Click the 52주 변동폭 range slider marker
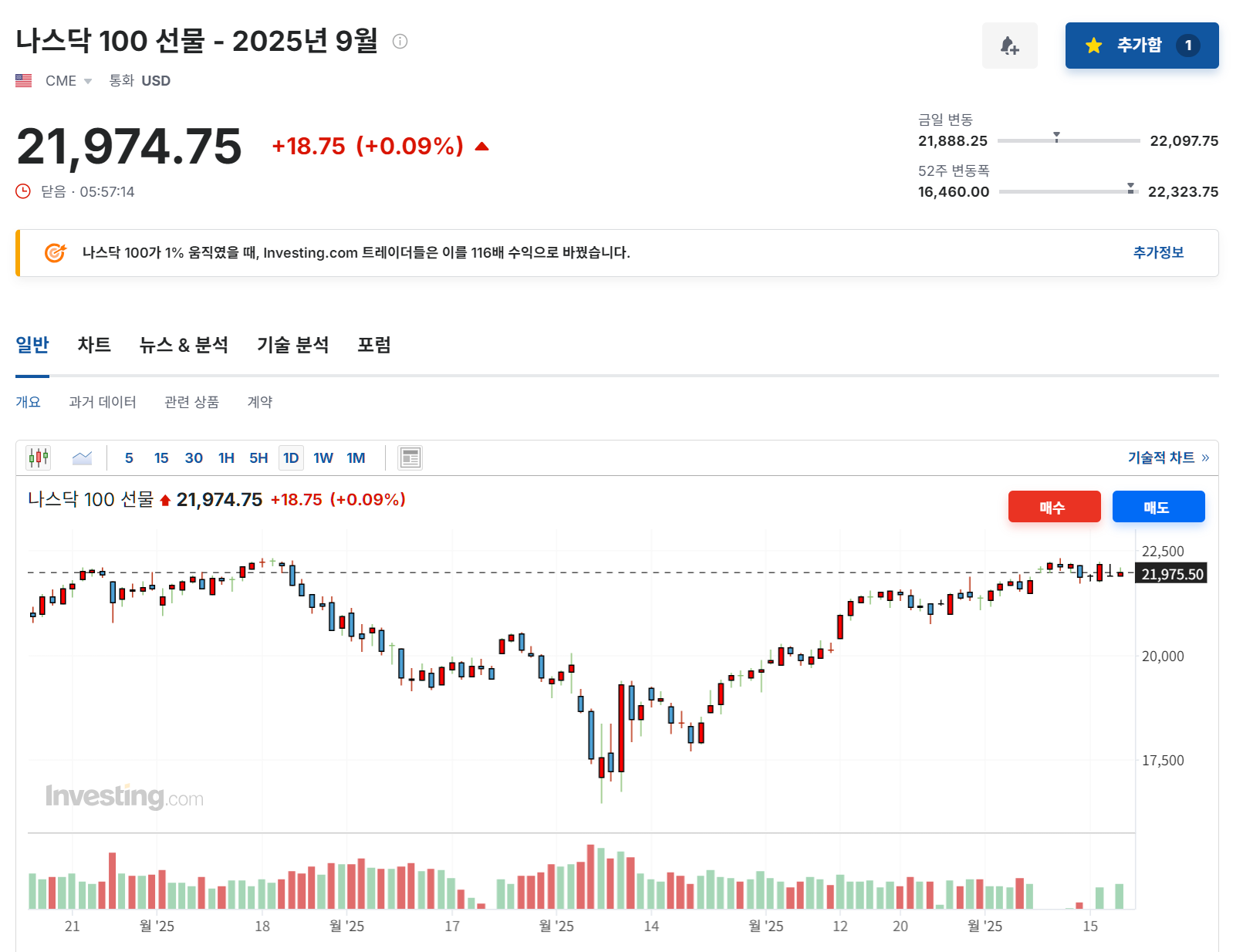 [x=1130, y=187]
